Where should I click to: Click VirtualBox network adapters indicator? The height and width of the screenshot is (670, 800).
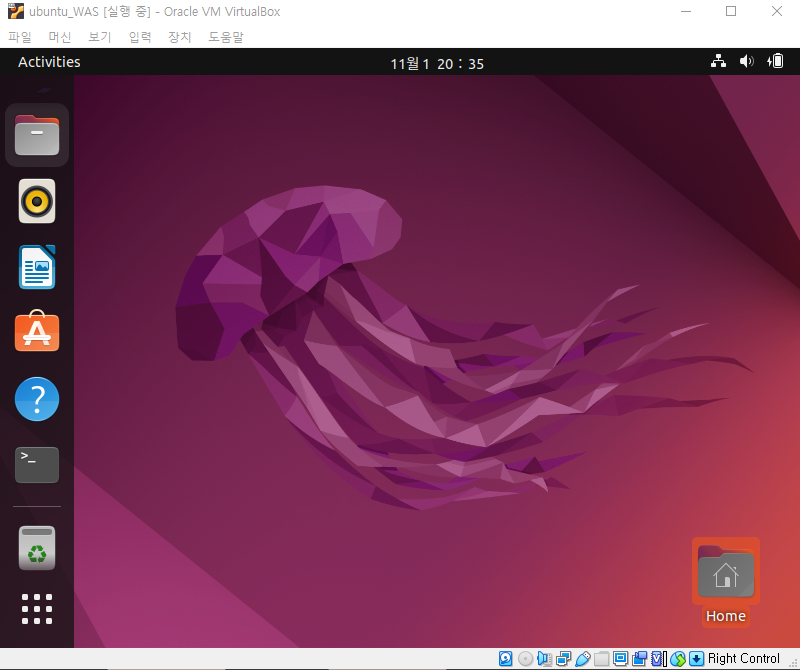(563, 659)
